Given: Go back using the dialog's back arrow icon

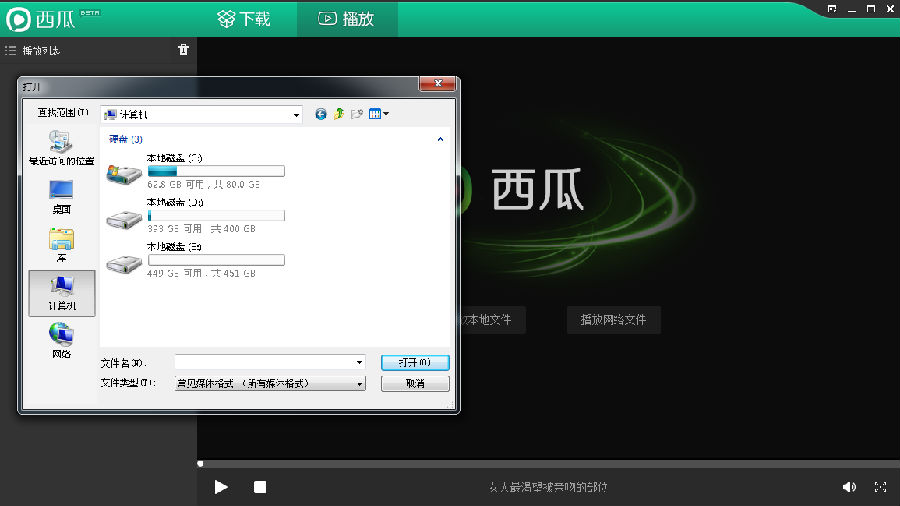Looking at the screenshot, I should pyautogui.click(x=321, y=114).
